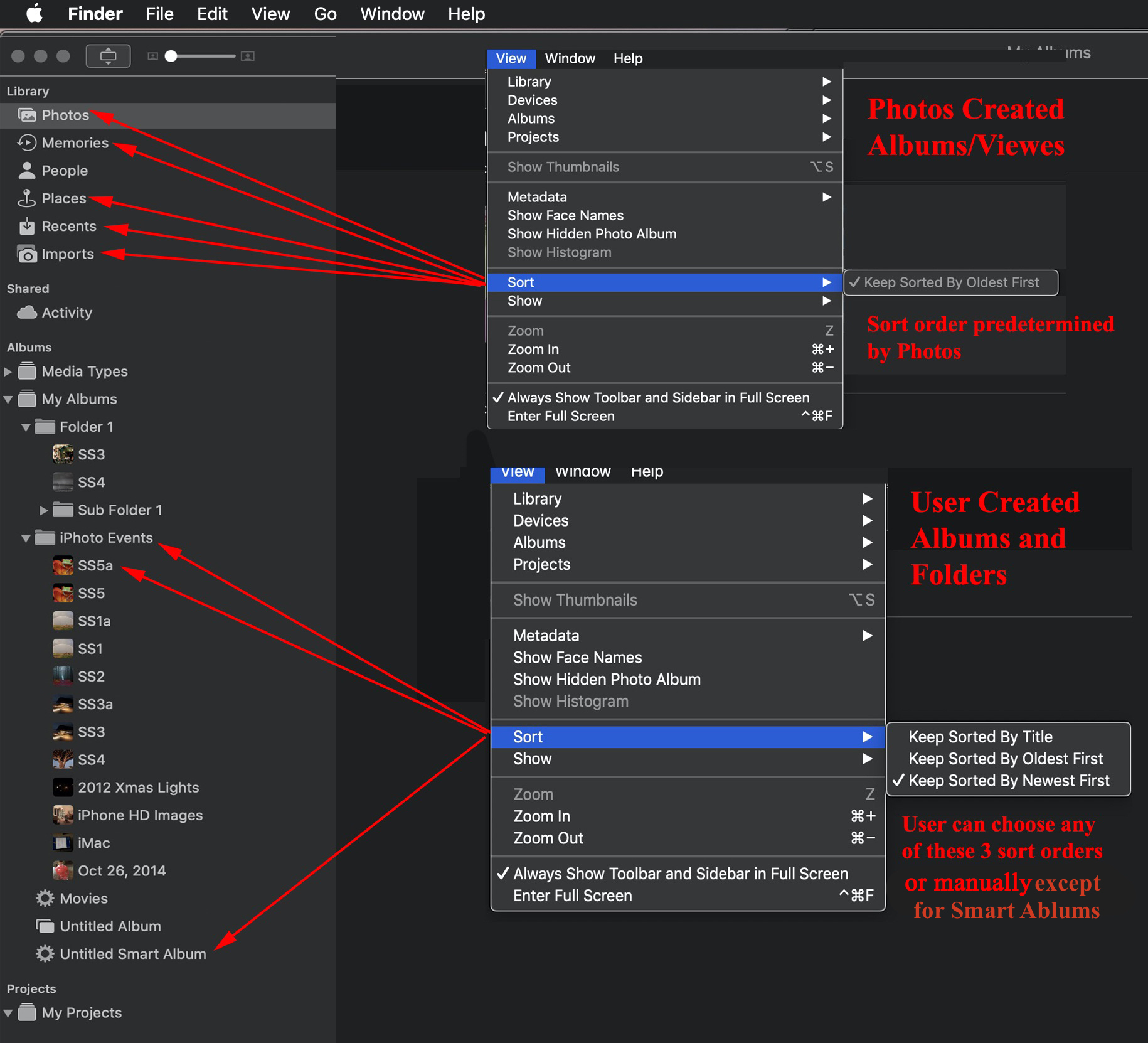Collapse the My Albums disclosure triangle
Image resolution: width=1148 pixels, height=1043 pixels.
point(8,399)
